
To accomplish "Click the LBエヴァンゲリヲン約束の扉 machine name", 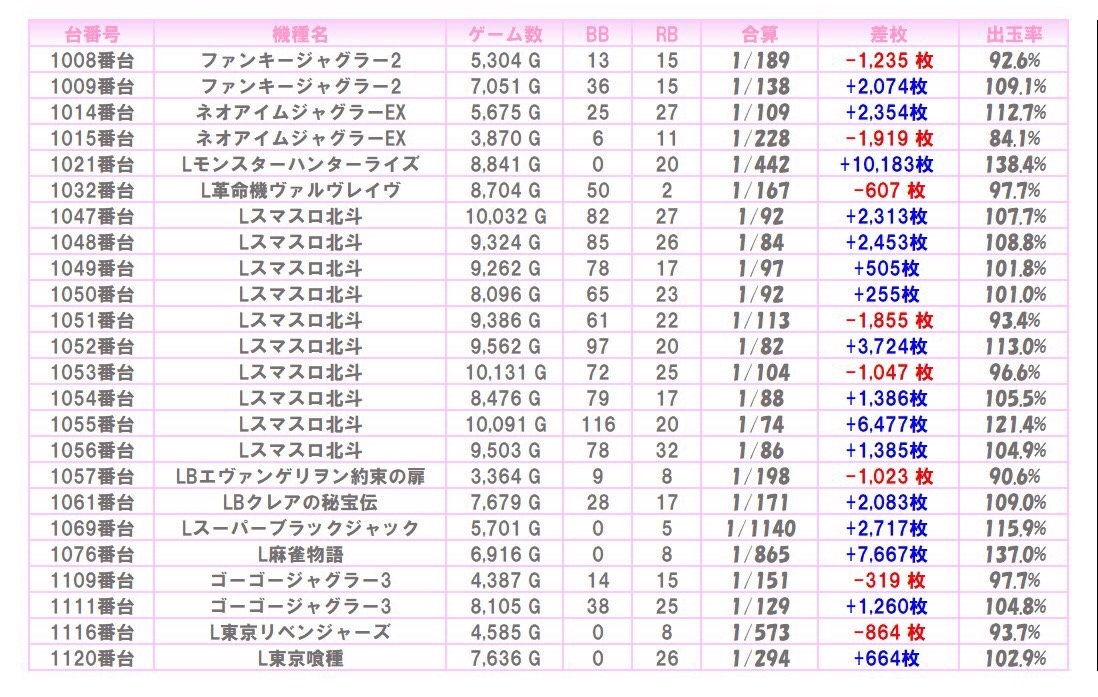I will 301,476.
